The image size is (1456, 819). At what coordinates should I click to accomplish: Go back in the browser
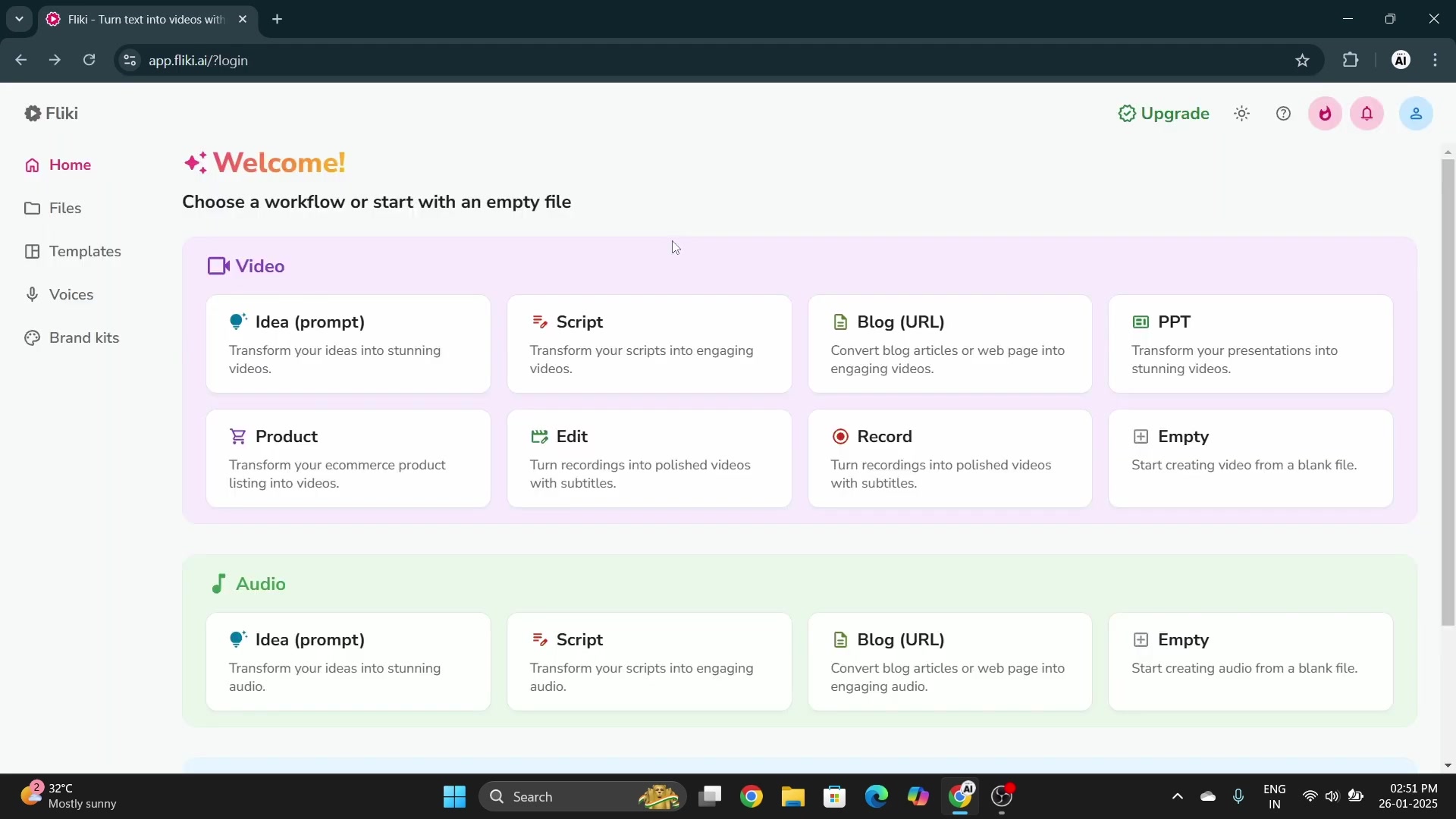coord(20,60)
